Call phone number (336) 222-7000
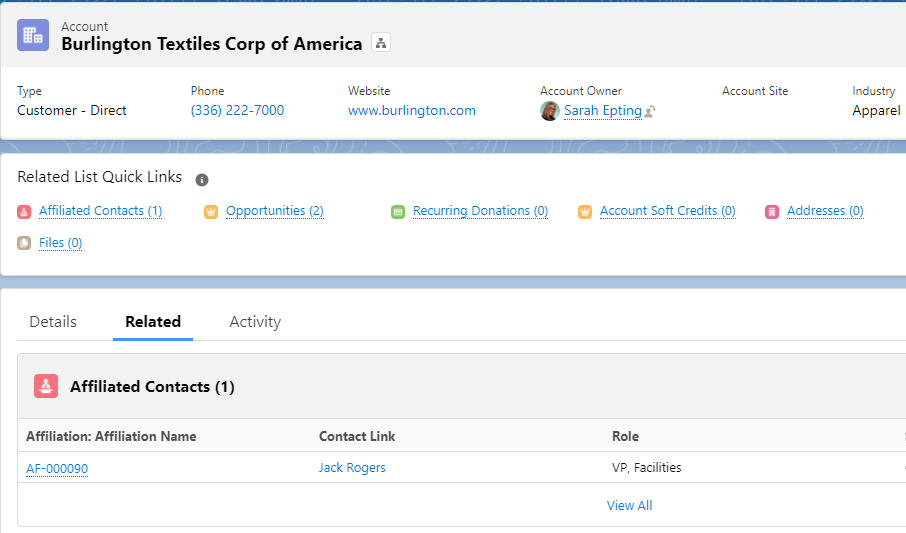Screen dimensions: 906x533 coord(237,110)
